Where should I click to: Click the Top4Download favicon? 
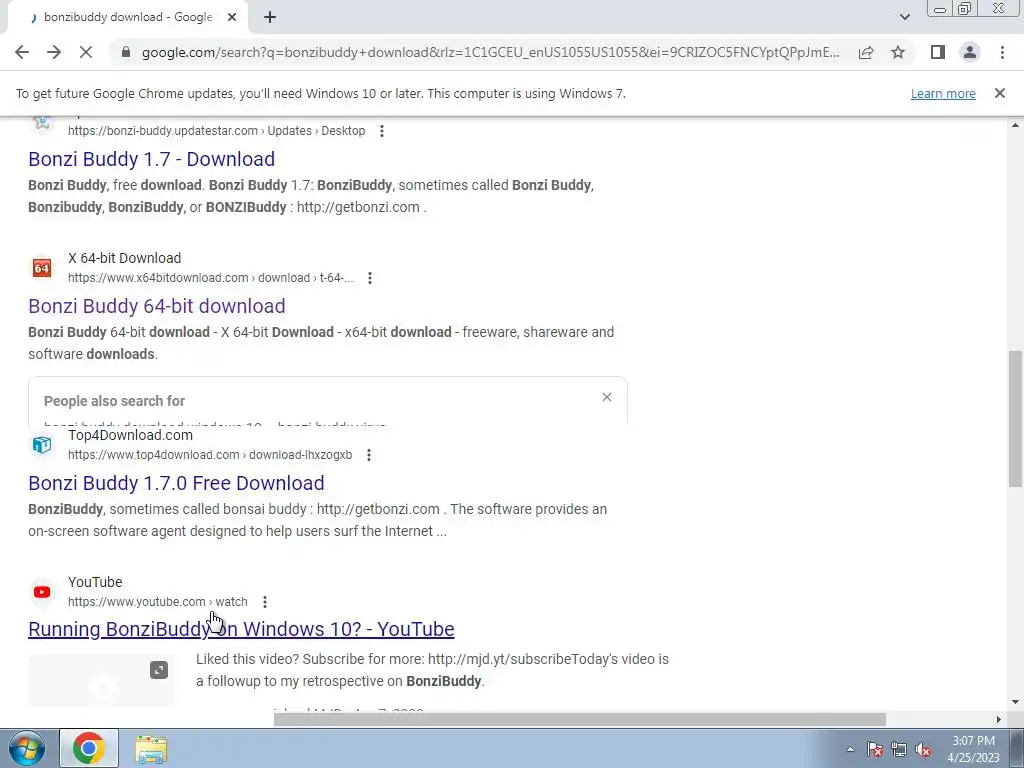click(x=42, y=445)
